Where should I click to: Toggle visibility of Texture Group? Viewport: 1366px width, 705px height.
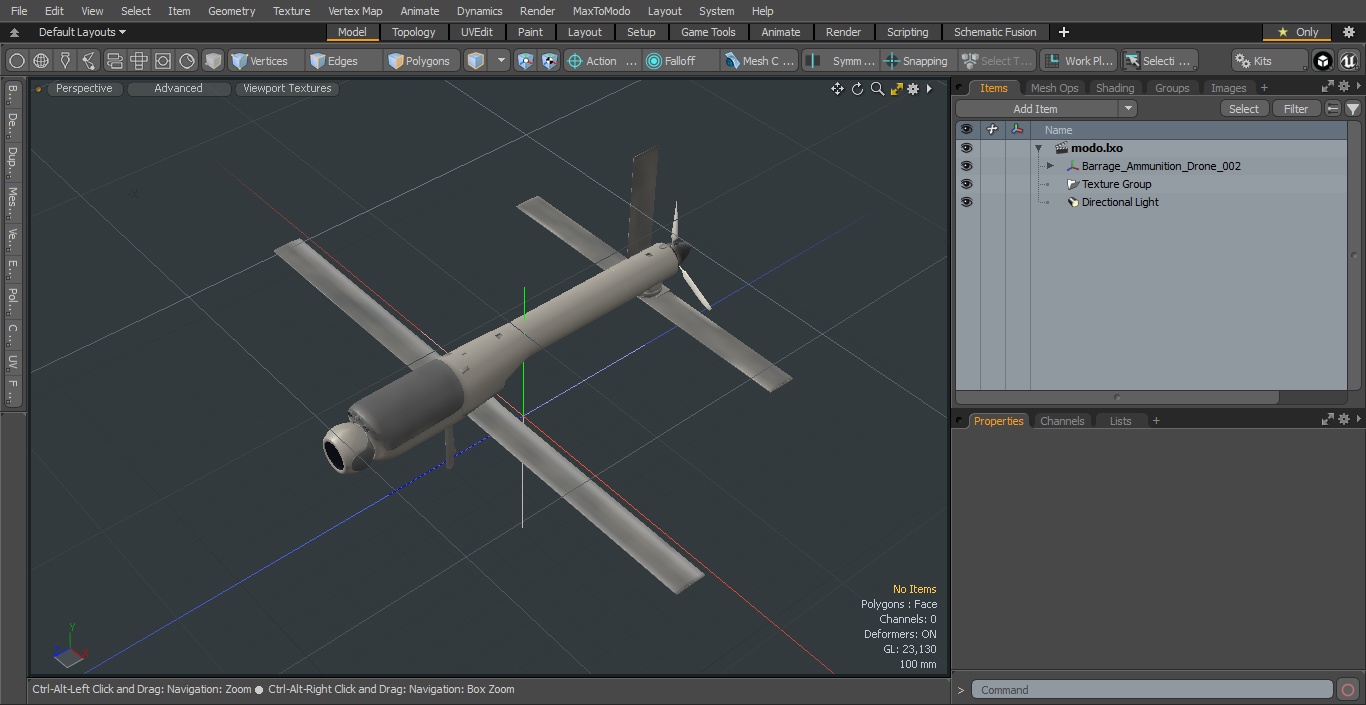(x=966, y=184)
